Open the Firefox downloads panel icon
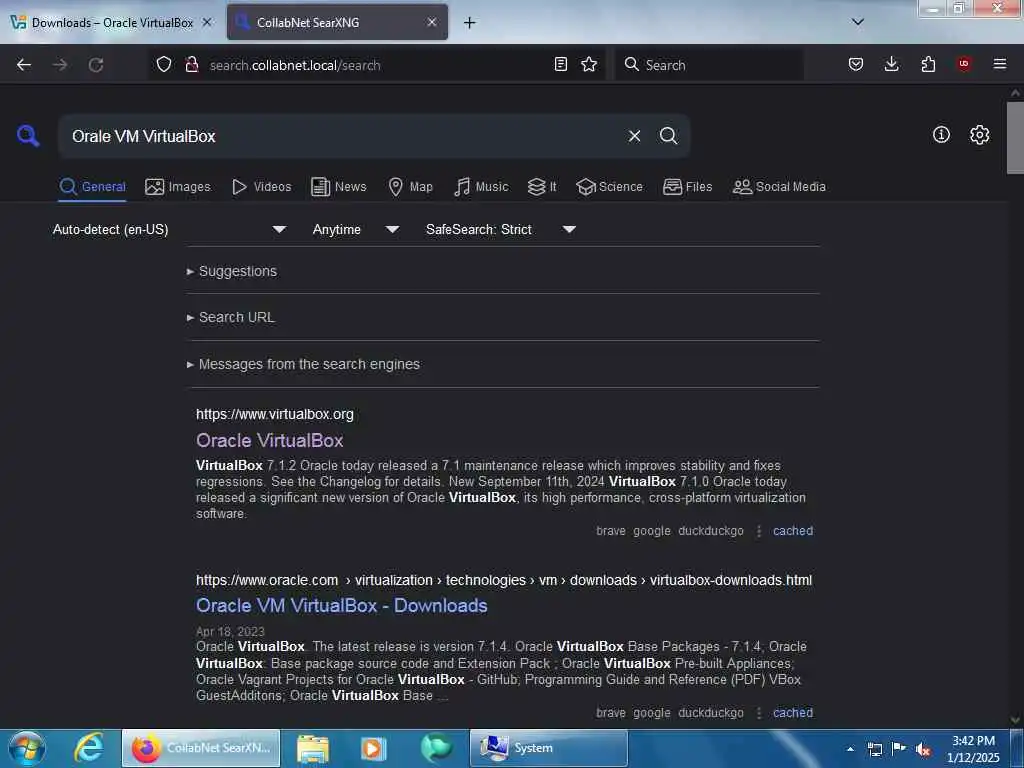The image size is (1024, 768). (x=891, y=64)
